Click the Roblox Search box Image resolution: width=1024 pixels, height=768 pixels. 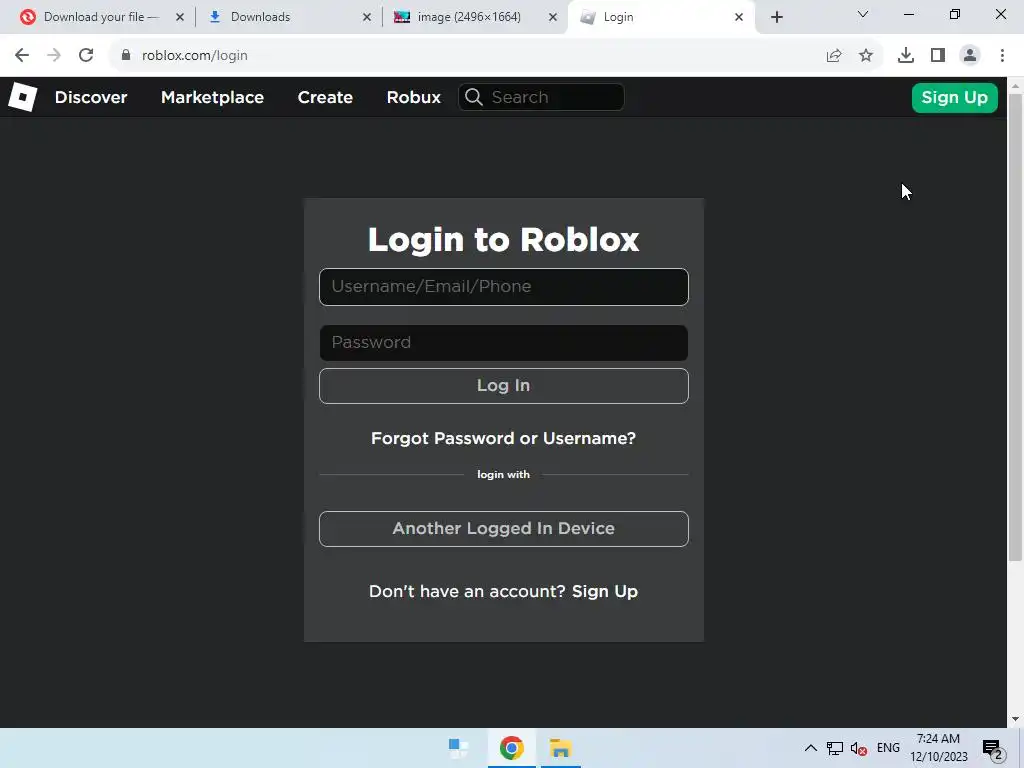pyautogui.click(x=541, y=97)
